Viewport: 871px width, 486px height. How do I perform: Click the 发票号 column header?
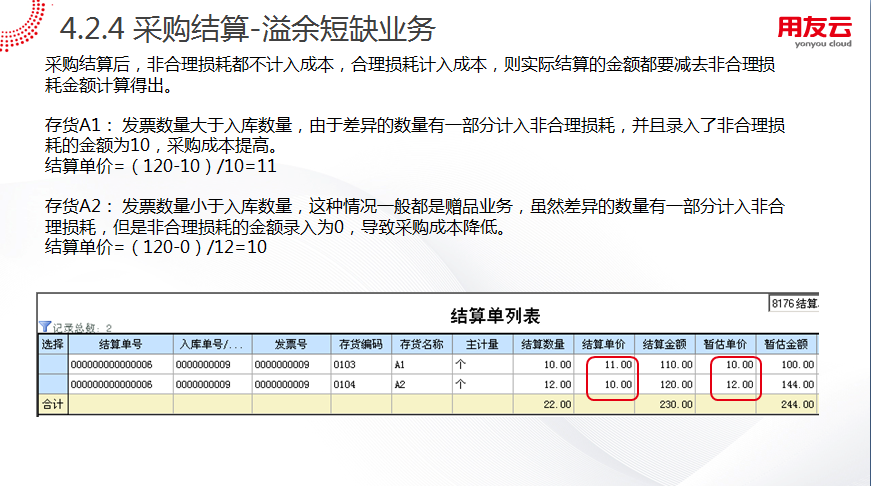click(x=291, y=344)
